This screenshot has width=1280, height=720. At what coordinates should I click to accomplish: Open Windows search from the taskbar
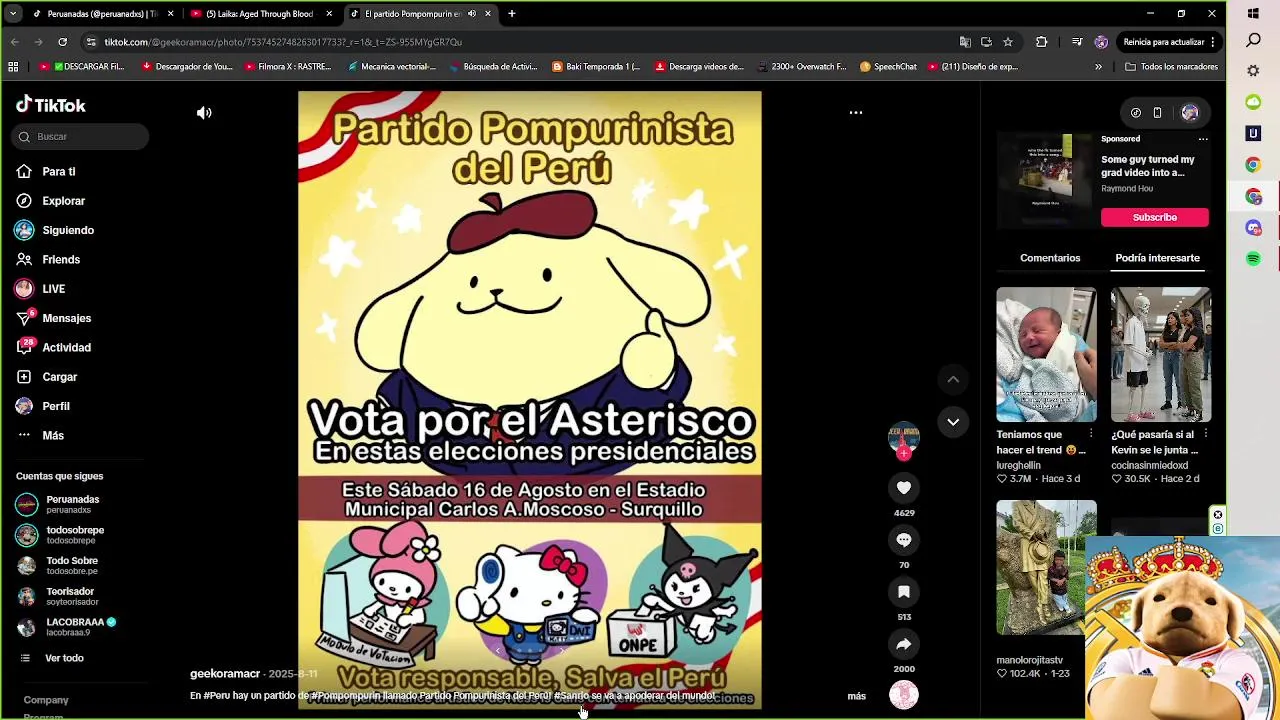pos(1253,41)
